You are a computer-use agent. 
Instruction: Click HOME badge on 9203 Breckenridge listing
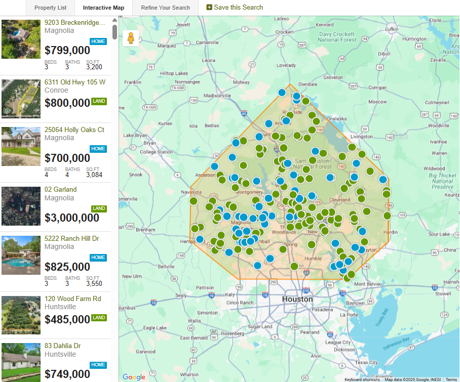pyautogui.click(x=98, y=41)
